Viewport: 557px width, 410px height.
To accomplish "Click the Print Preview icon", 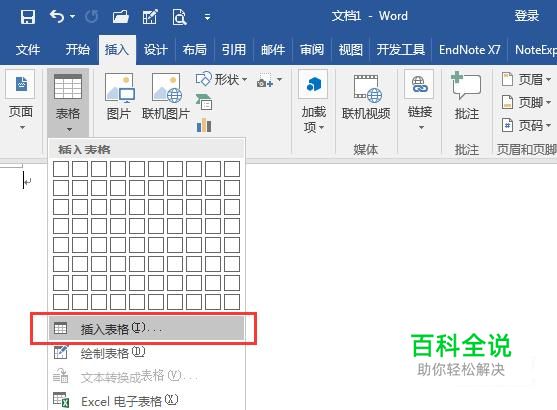I will [x=179, y=17].
